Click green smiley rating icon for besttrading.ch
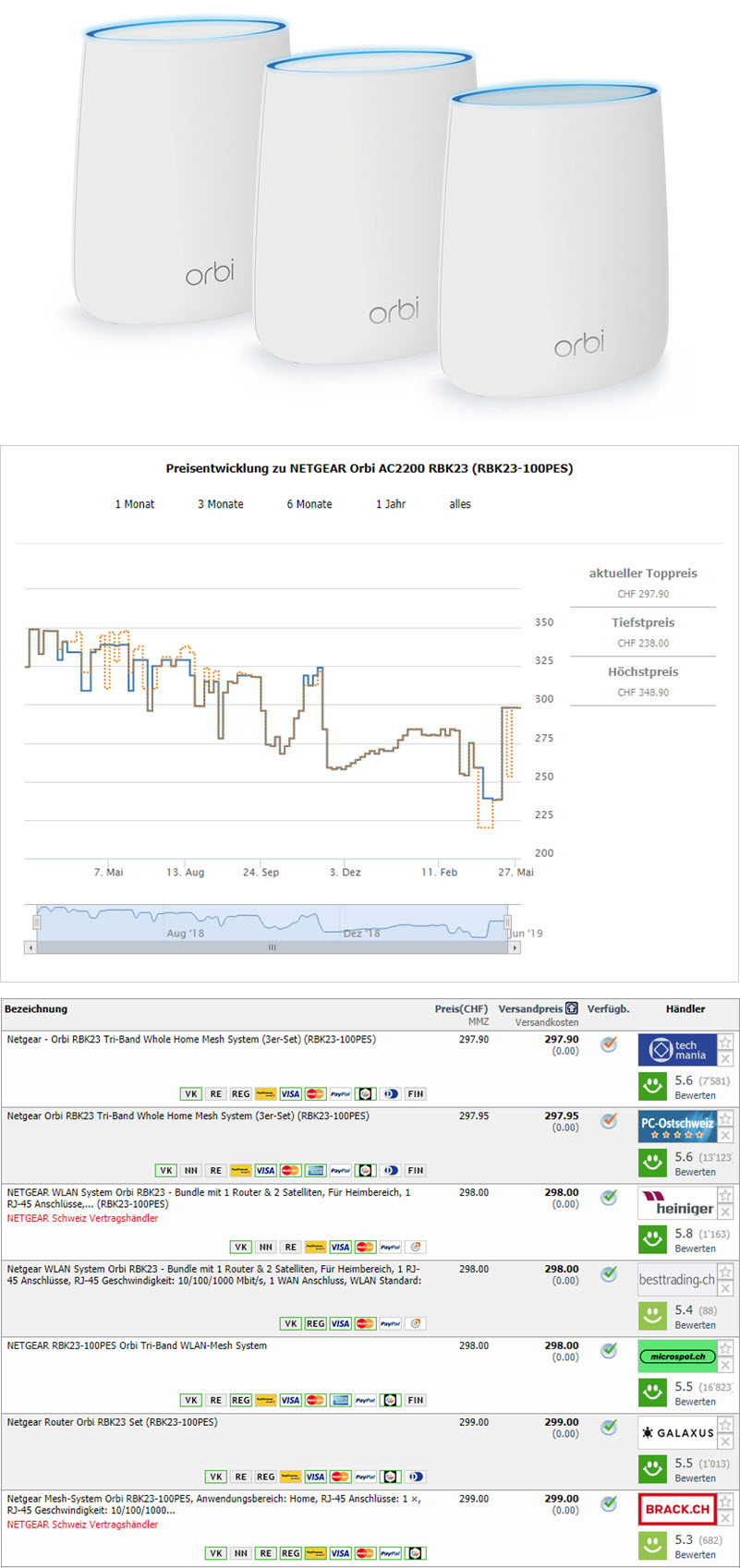The height and width of the screenshot is (1568, 740). pos(653,1316)
